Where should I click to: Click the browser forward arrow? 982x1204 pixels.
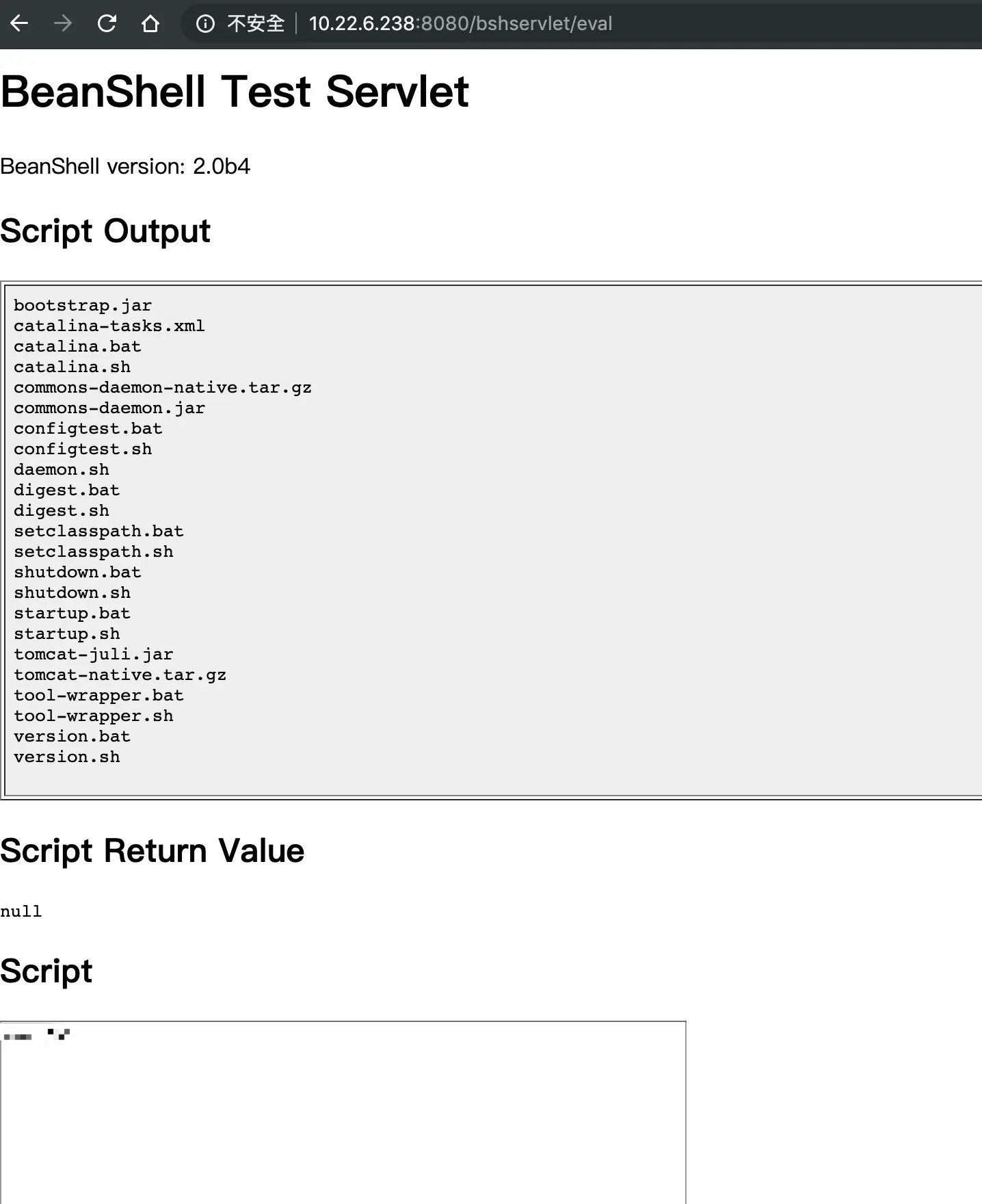[x=63, y=24]
